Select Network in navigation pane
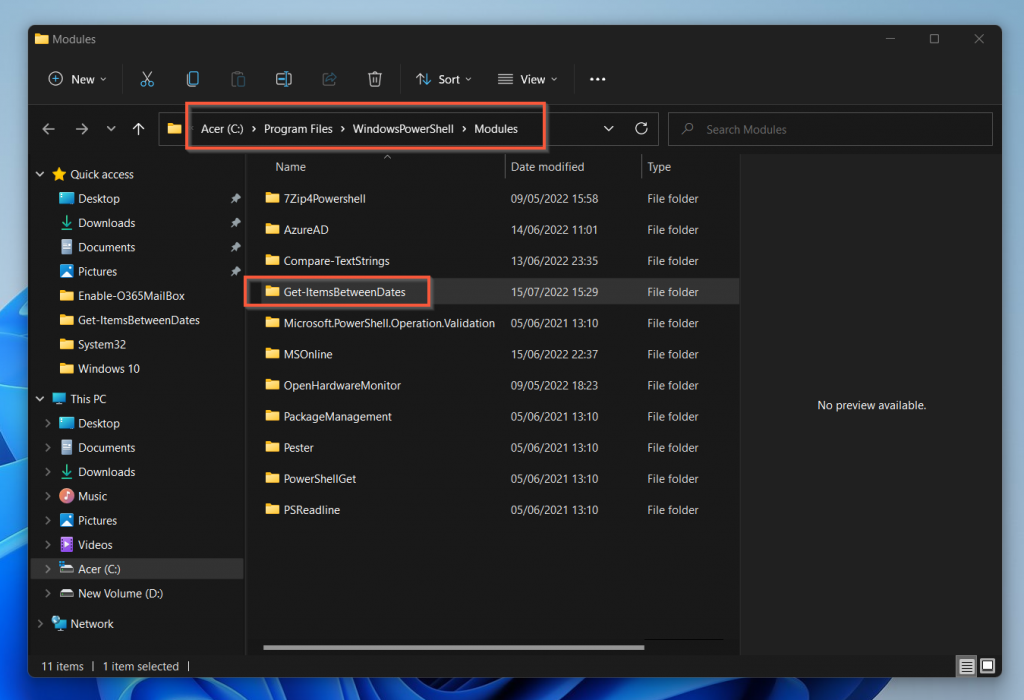Image resolution: width=1024 pixels, height=700 pixels. click(91, 624)
